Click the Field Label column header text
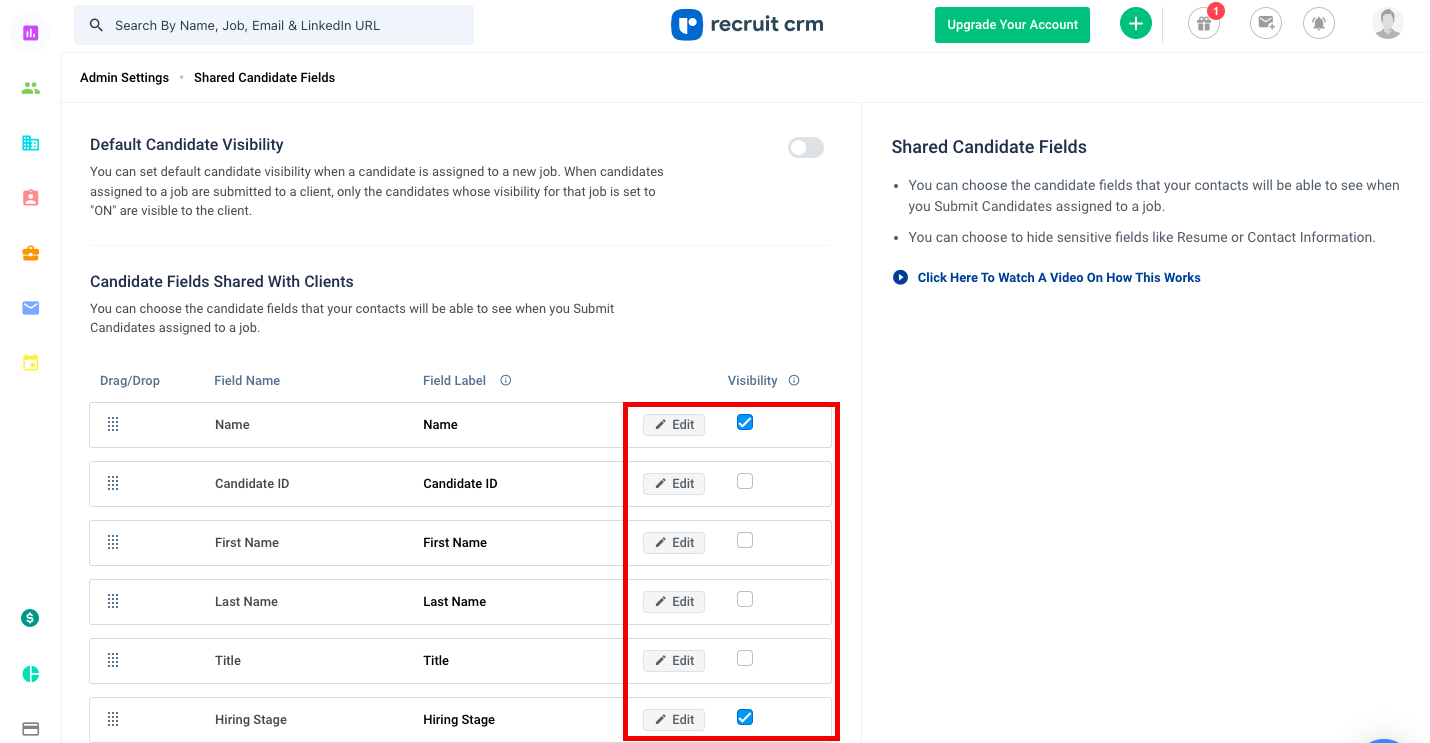Image resolution: width=1430 pixels, height=743 pixels. (454, 381)
